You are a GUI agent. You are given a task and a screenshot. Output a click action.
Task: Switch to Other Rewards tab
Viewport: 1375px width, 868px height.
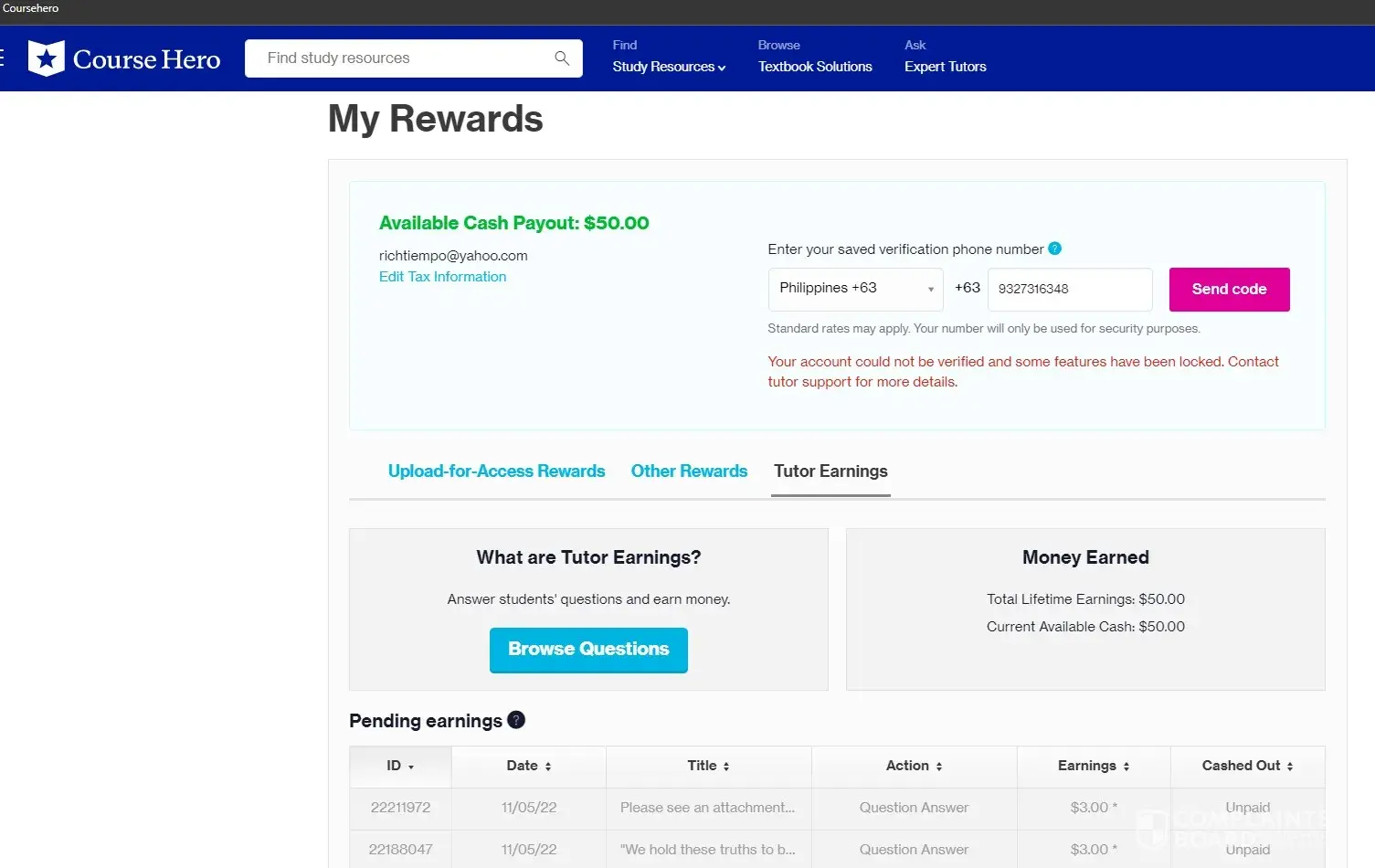(689, 471)
